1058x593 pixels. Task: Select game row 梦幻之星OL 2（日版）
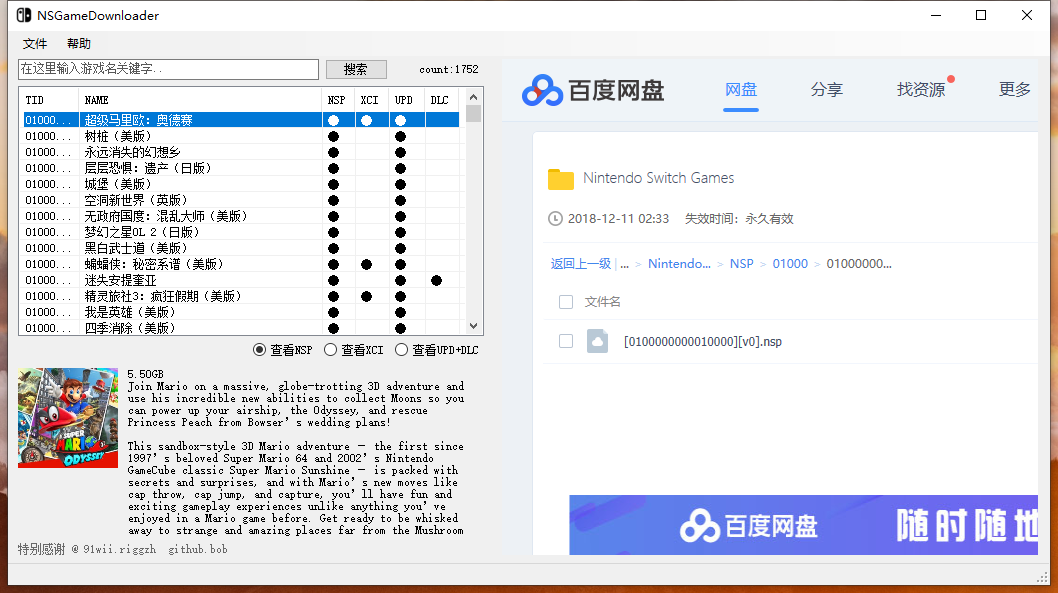(241, 232)
